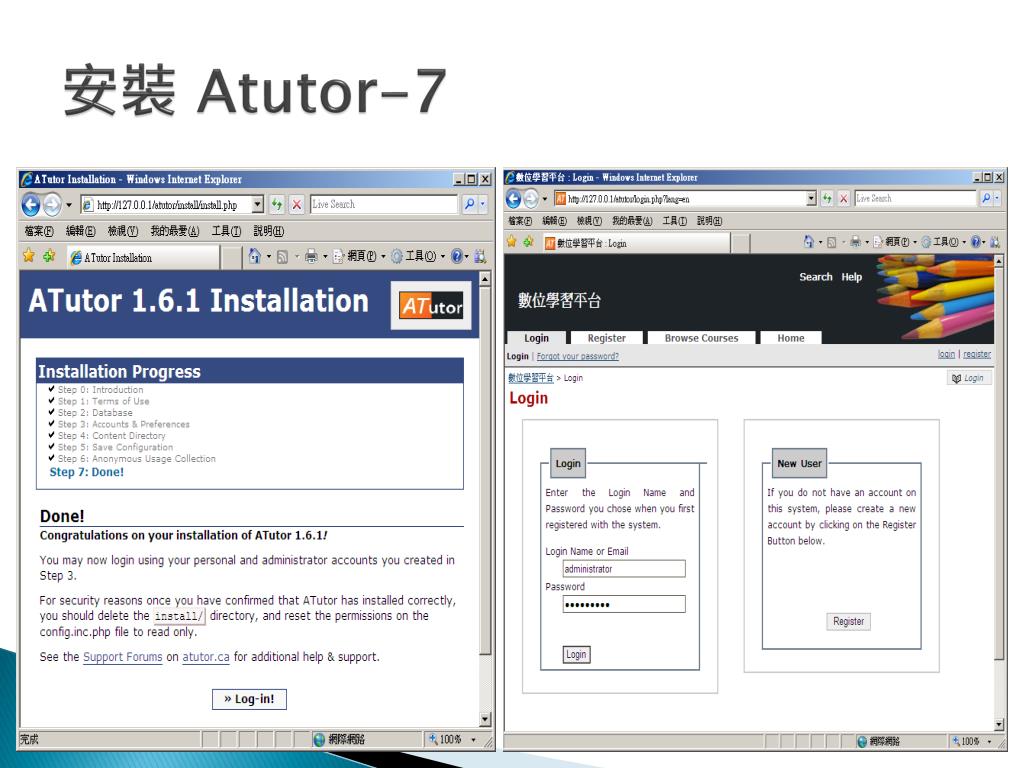Click Home icon in ATutor Installation toolbar

(x=255, y=257)
